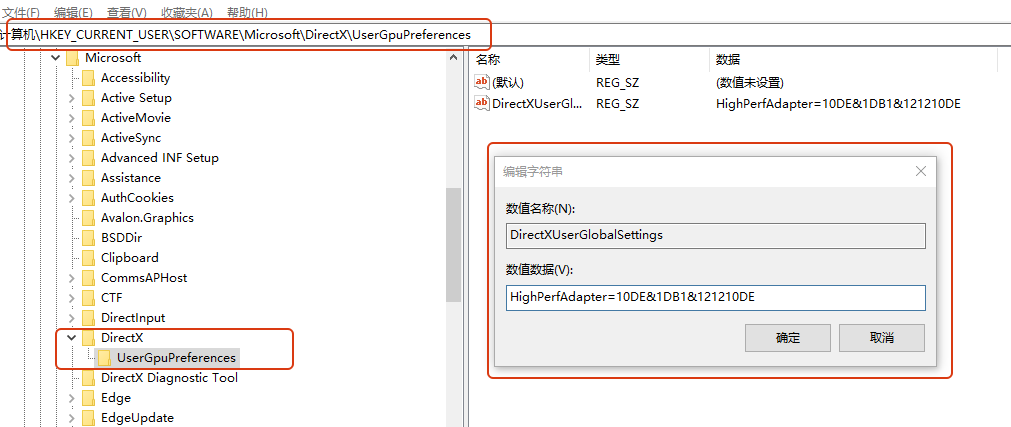Collapse the Microsoft tree node
This screenshot has height=427, width=1011.
point(55,58)
